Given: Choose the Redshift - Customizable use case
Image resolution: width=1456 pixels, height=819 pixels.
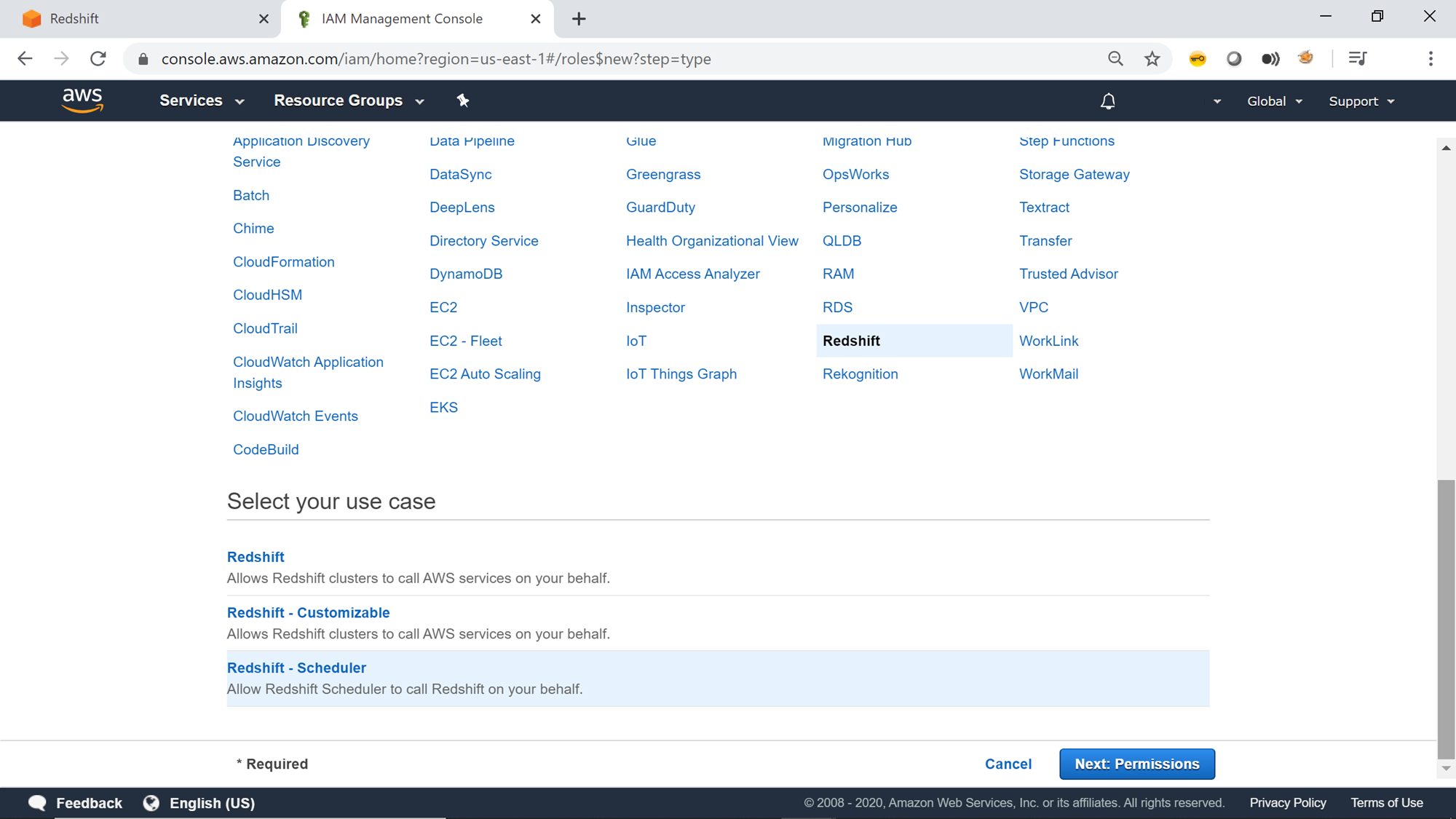Looking at the screenshot, I should (x=308, y=612).
